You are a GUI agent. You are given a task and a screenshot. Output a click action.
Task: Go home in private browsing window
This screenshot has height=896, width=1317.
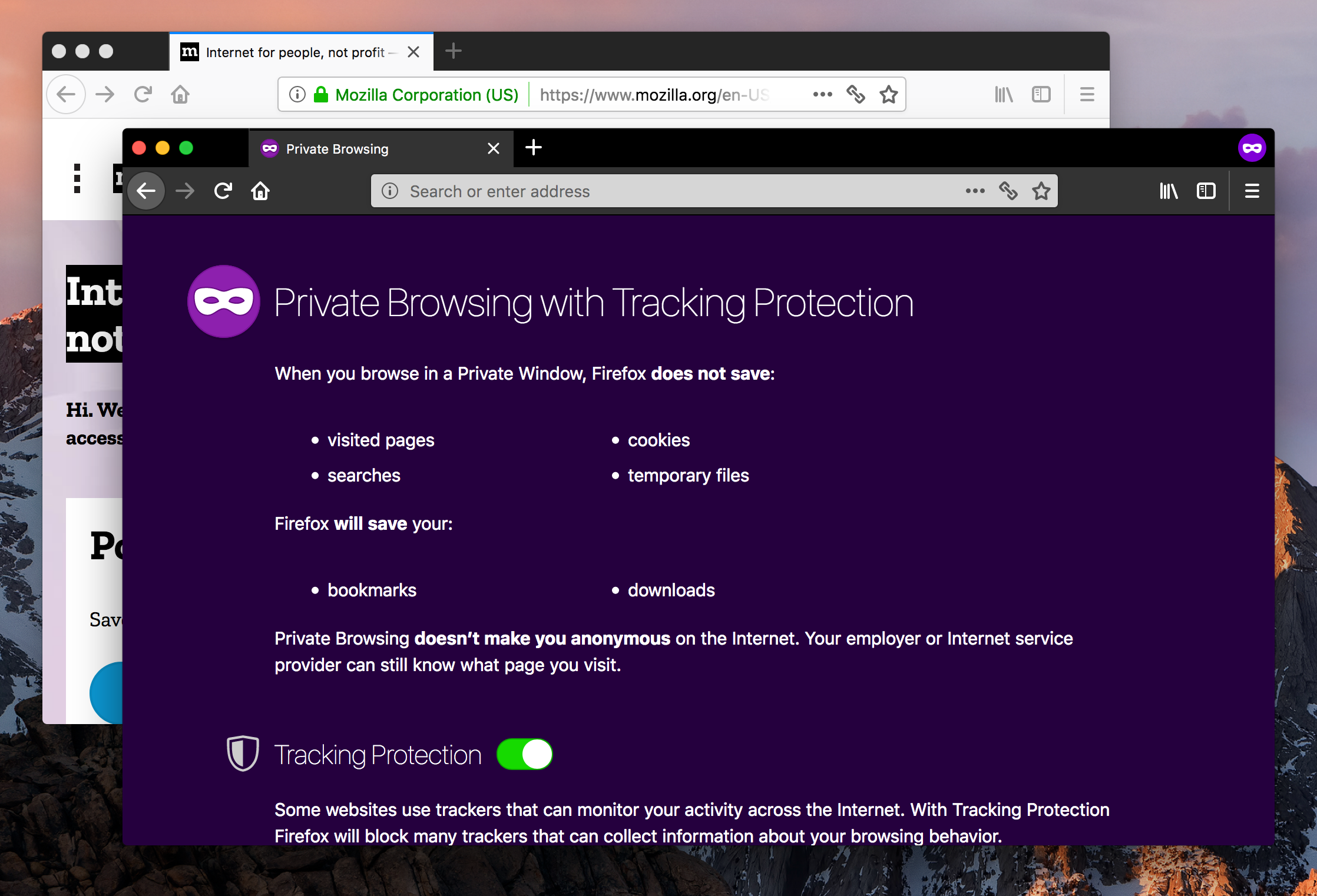260,191
